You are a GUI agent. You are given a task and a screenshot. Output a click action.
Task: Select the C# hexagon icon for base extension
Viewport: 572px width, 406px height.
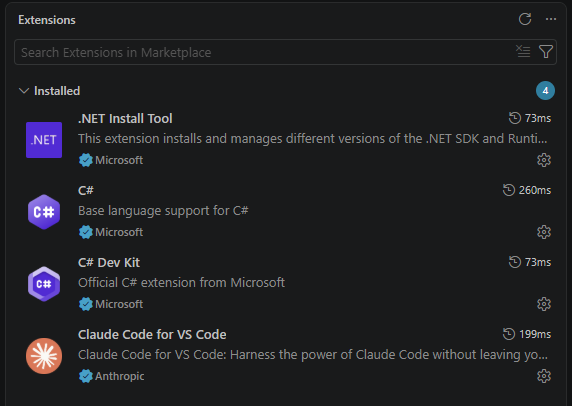[x=44, y=212]
